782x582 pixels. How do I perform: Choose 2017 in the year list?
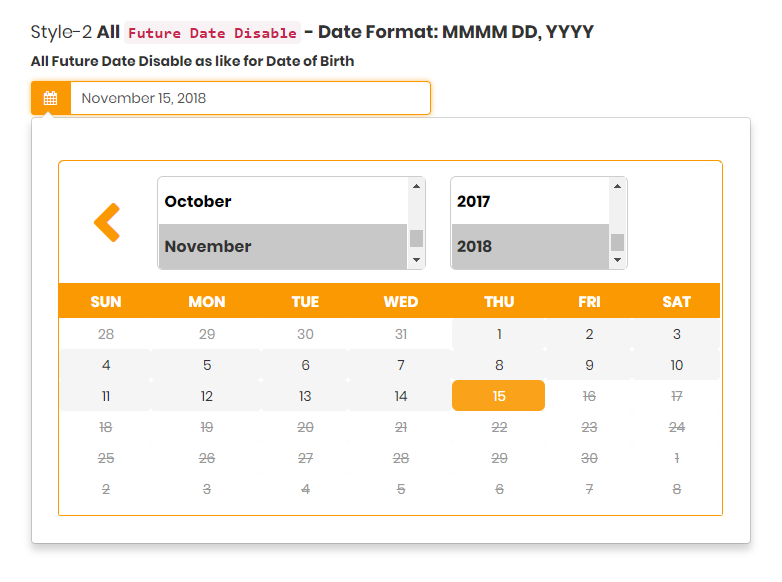529,201
